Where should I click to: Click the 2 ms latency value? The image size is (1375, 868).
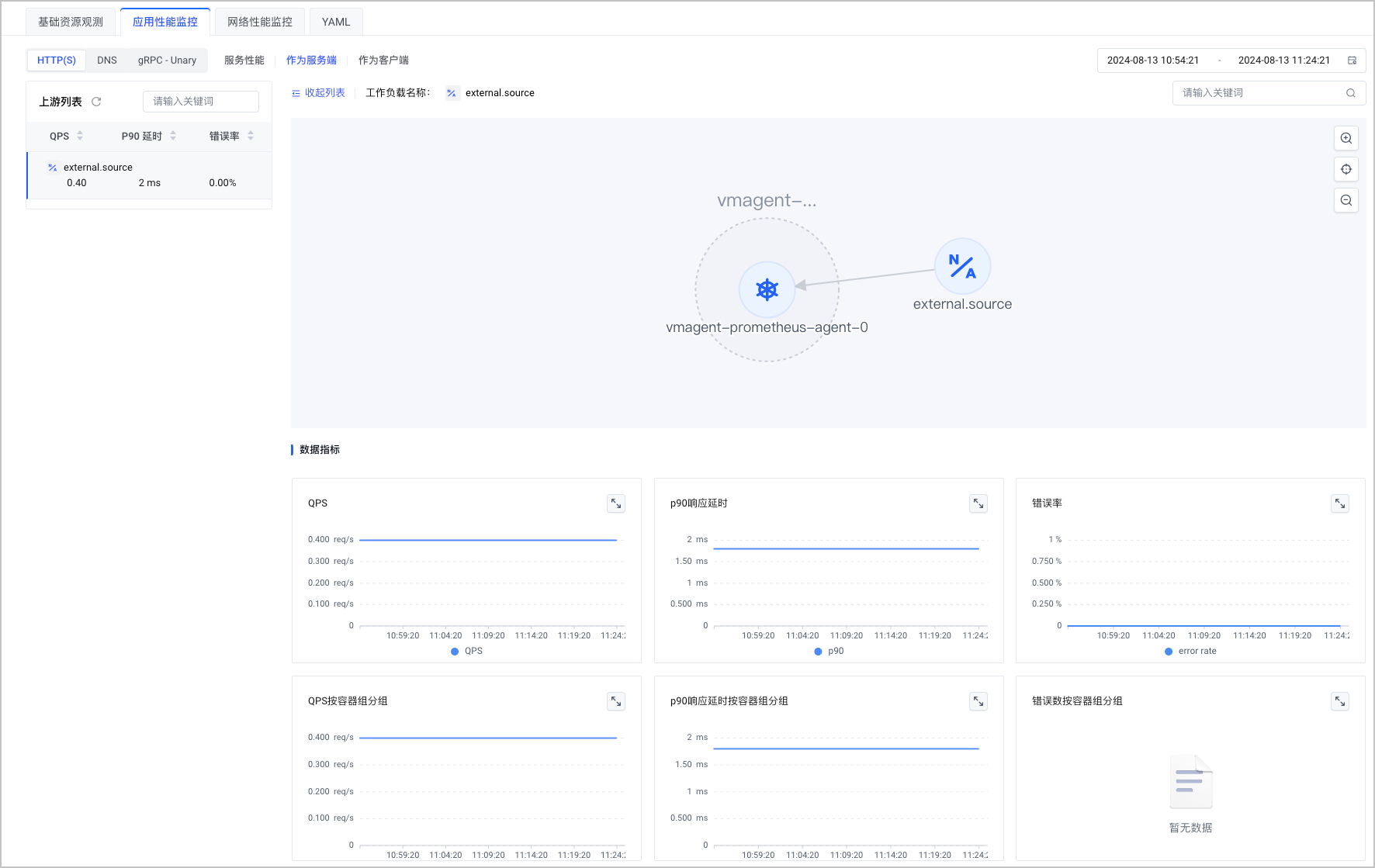150,183
